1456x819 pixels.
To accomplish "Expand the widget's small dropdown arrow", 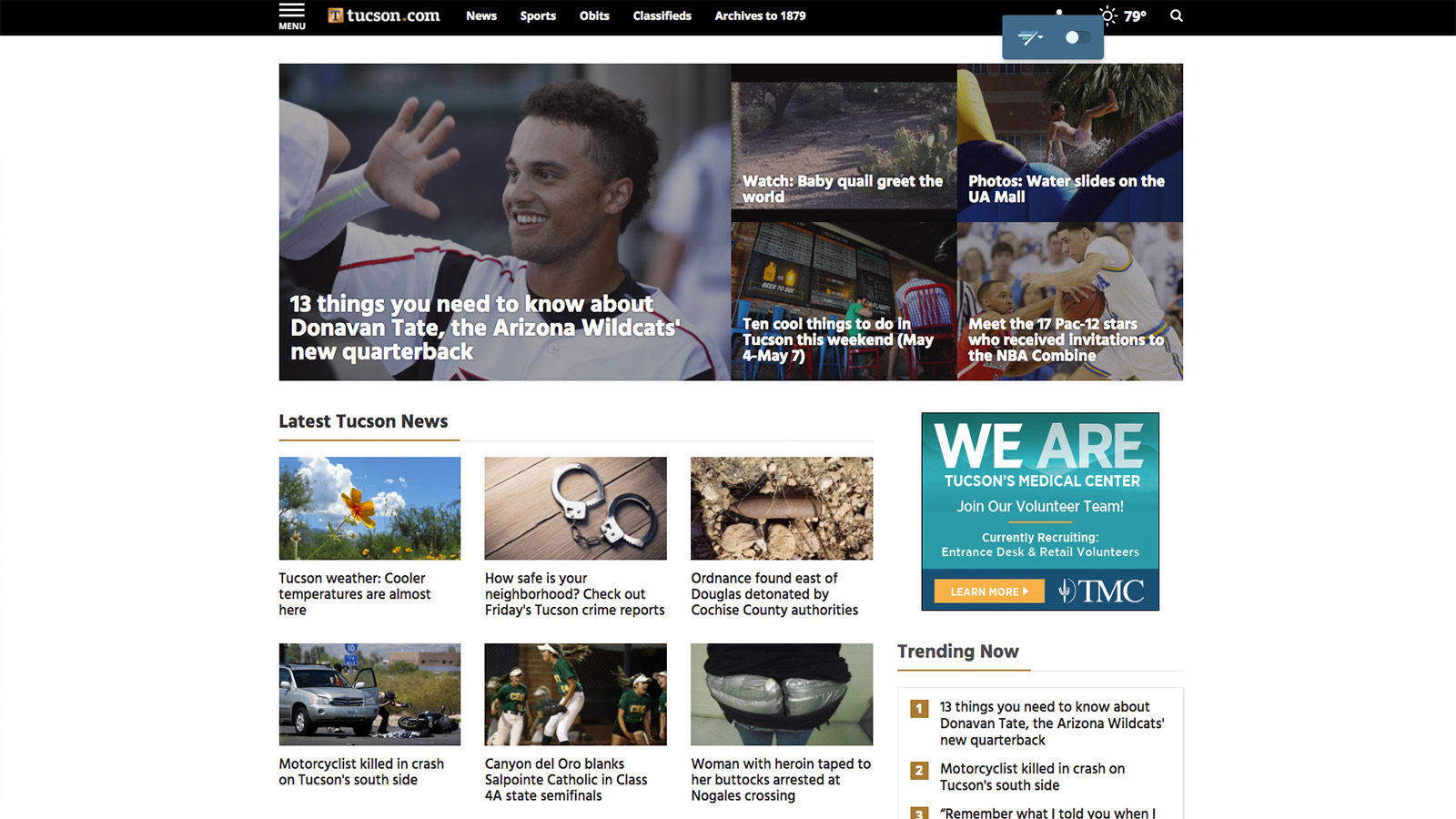I will [x=1040, y=38].
